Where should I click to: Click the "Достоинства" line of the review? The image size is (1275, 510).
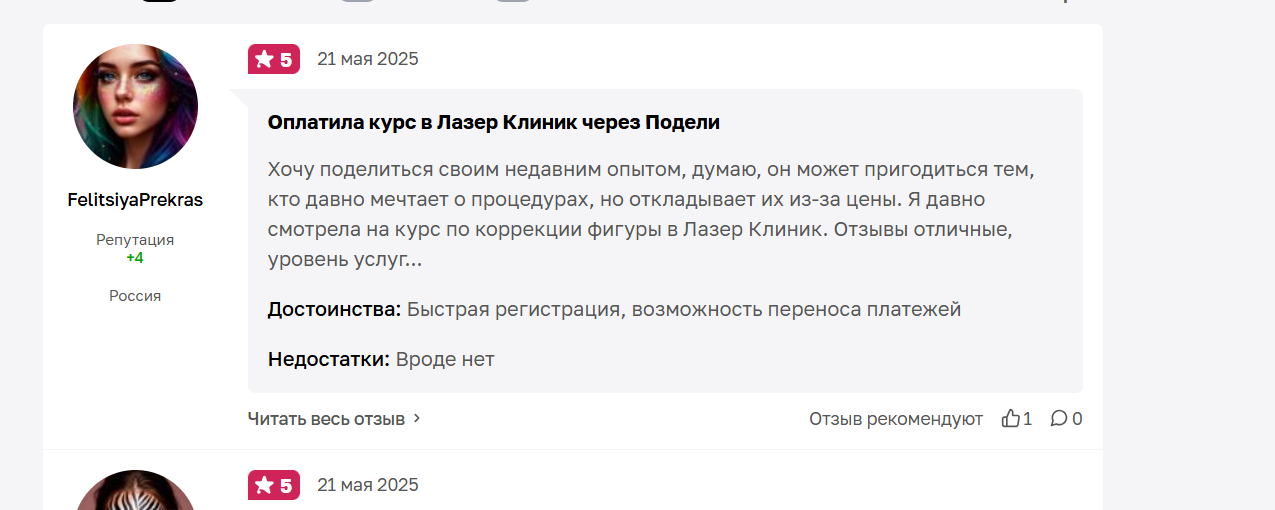pos(614,310)
